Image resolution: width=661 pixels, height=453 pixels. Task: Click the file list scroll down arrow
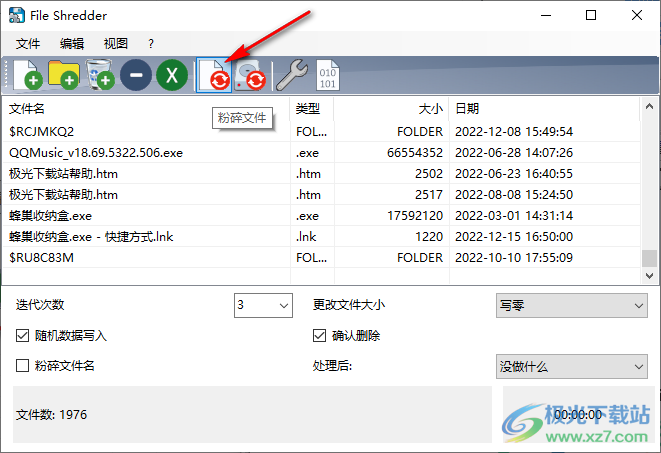[649, 276]
